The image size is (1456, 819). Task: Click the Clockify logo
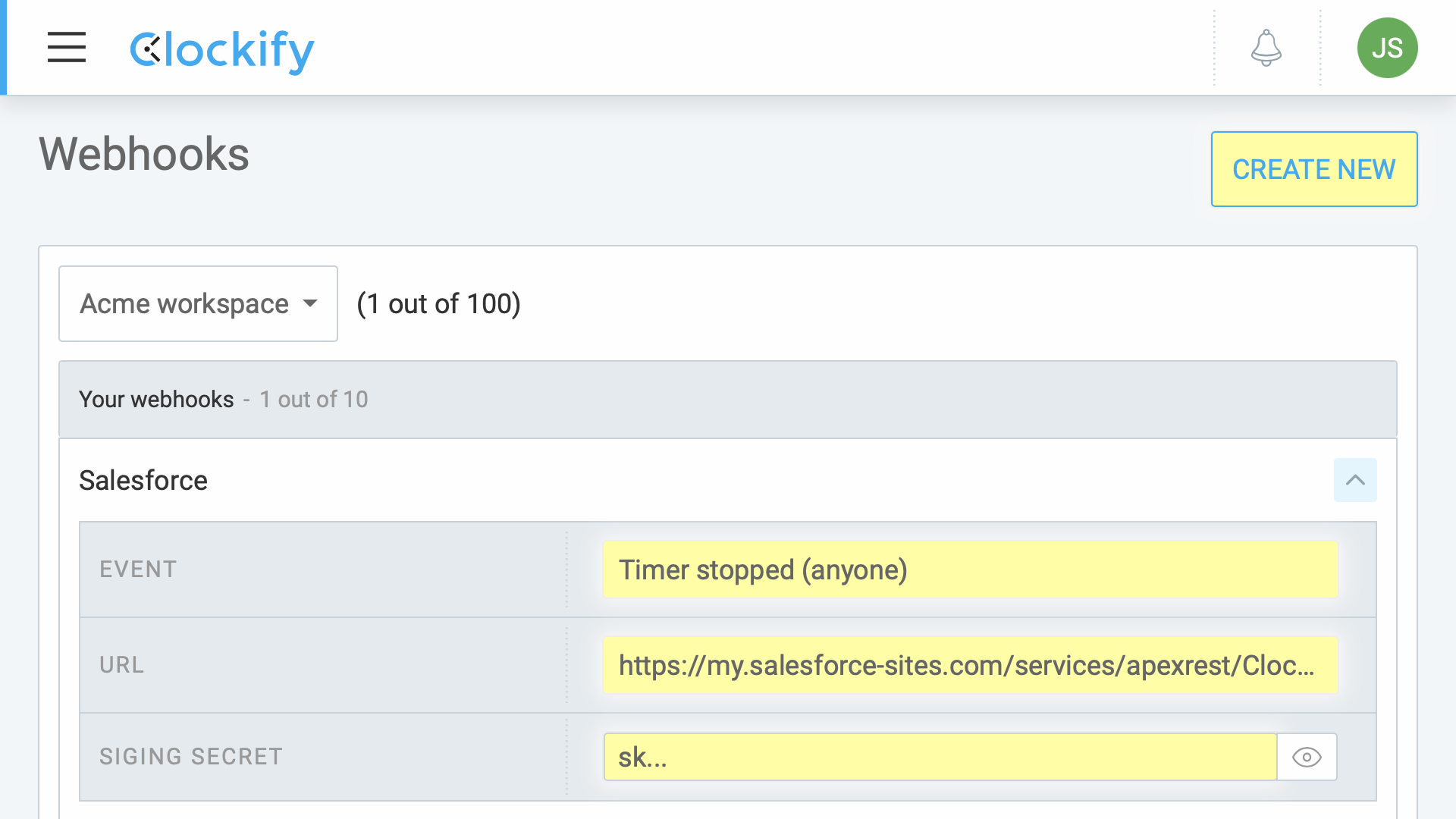pyautogui.click(x=221, y=50)
